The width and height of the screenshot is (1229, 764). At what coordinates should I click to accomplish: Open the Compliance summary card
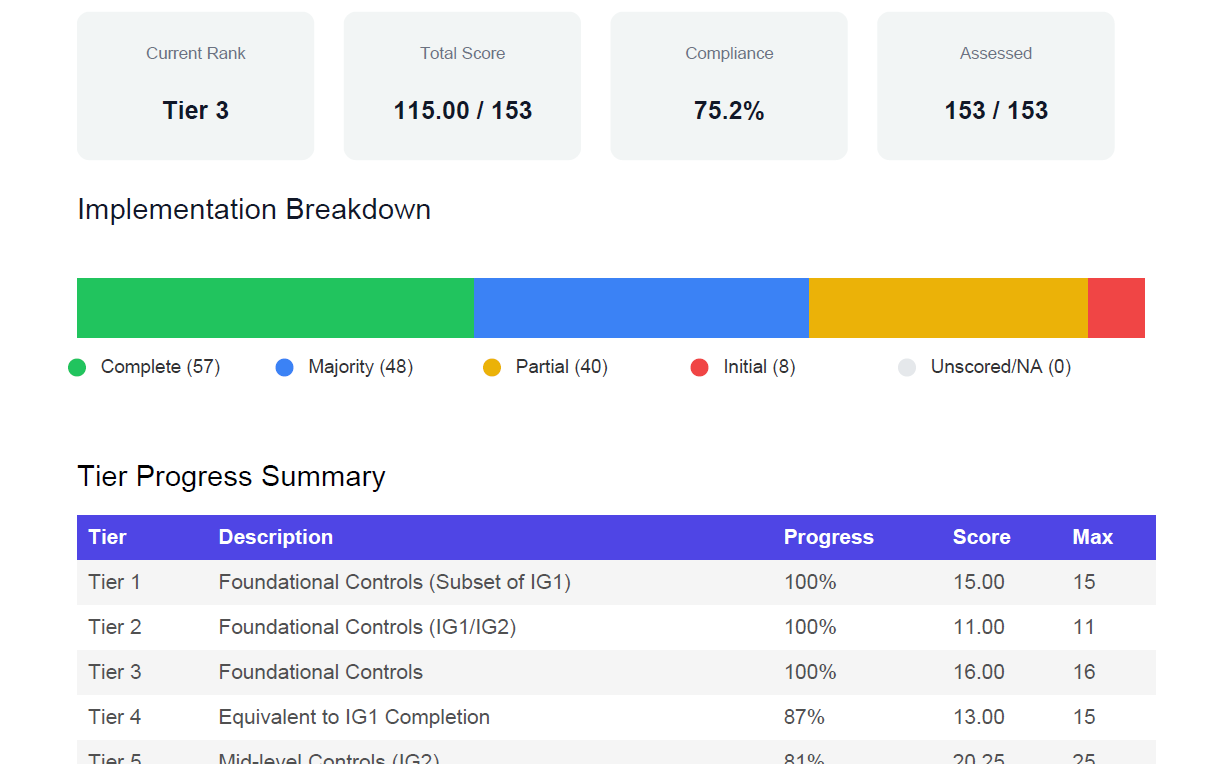pos(729,85)
